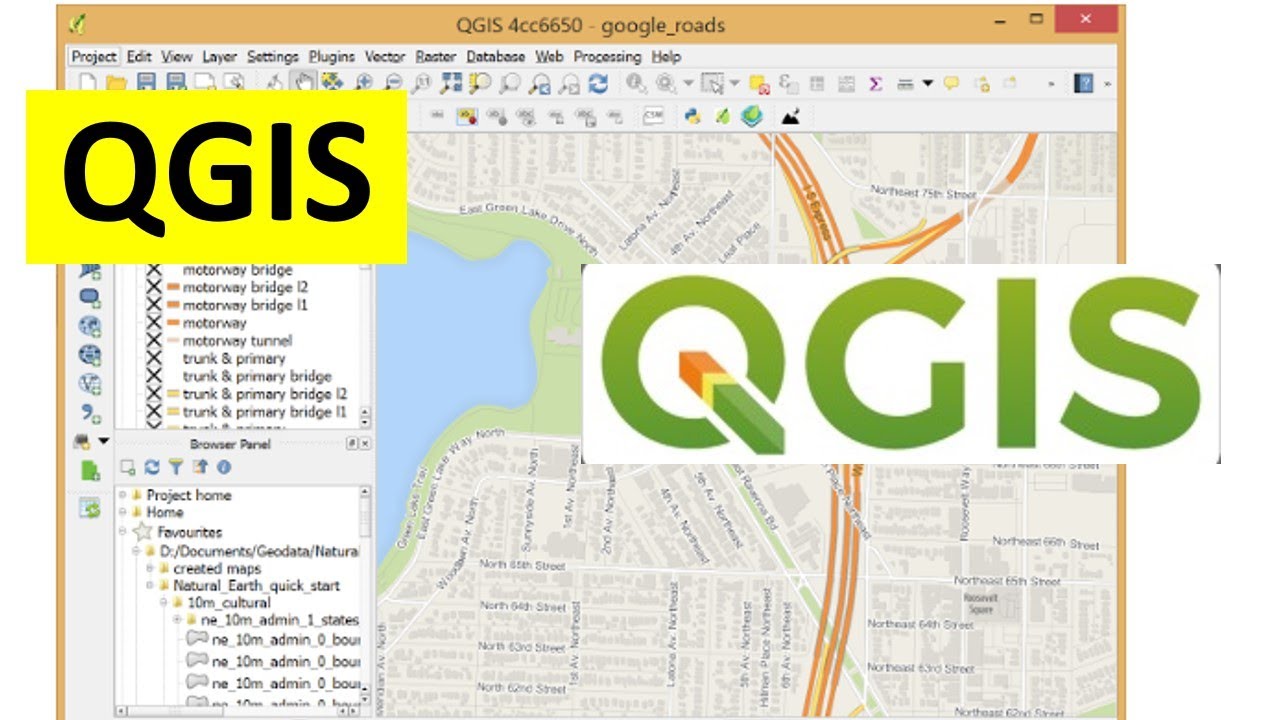Image resolution: width=1280 pixels, height=720 pixels.
Task: Click the orange swatch of the motorway layer
Action: point(171,323)
